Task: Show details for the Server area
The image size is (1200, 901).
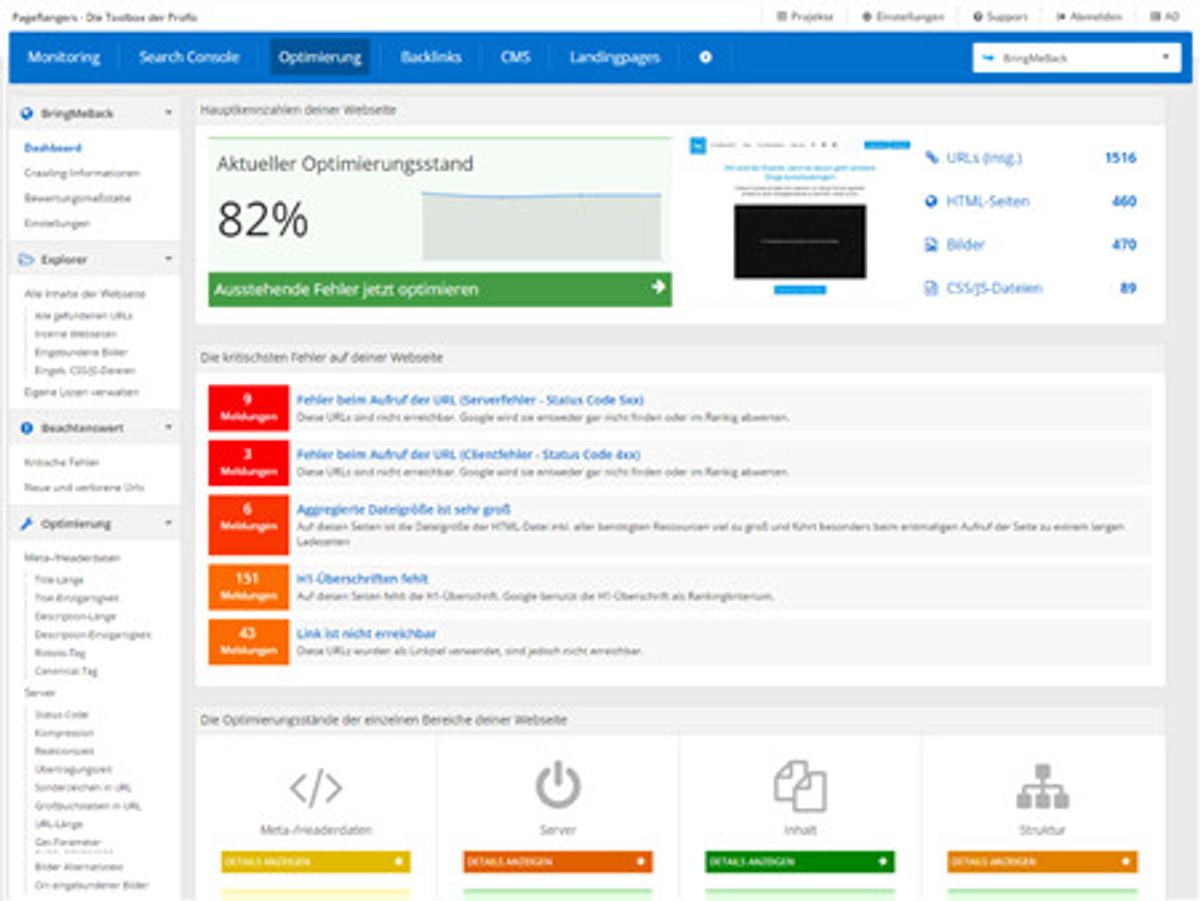Action: (558, 861)
